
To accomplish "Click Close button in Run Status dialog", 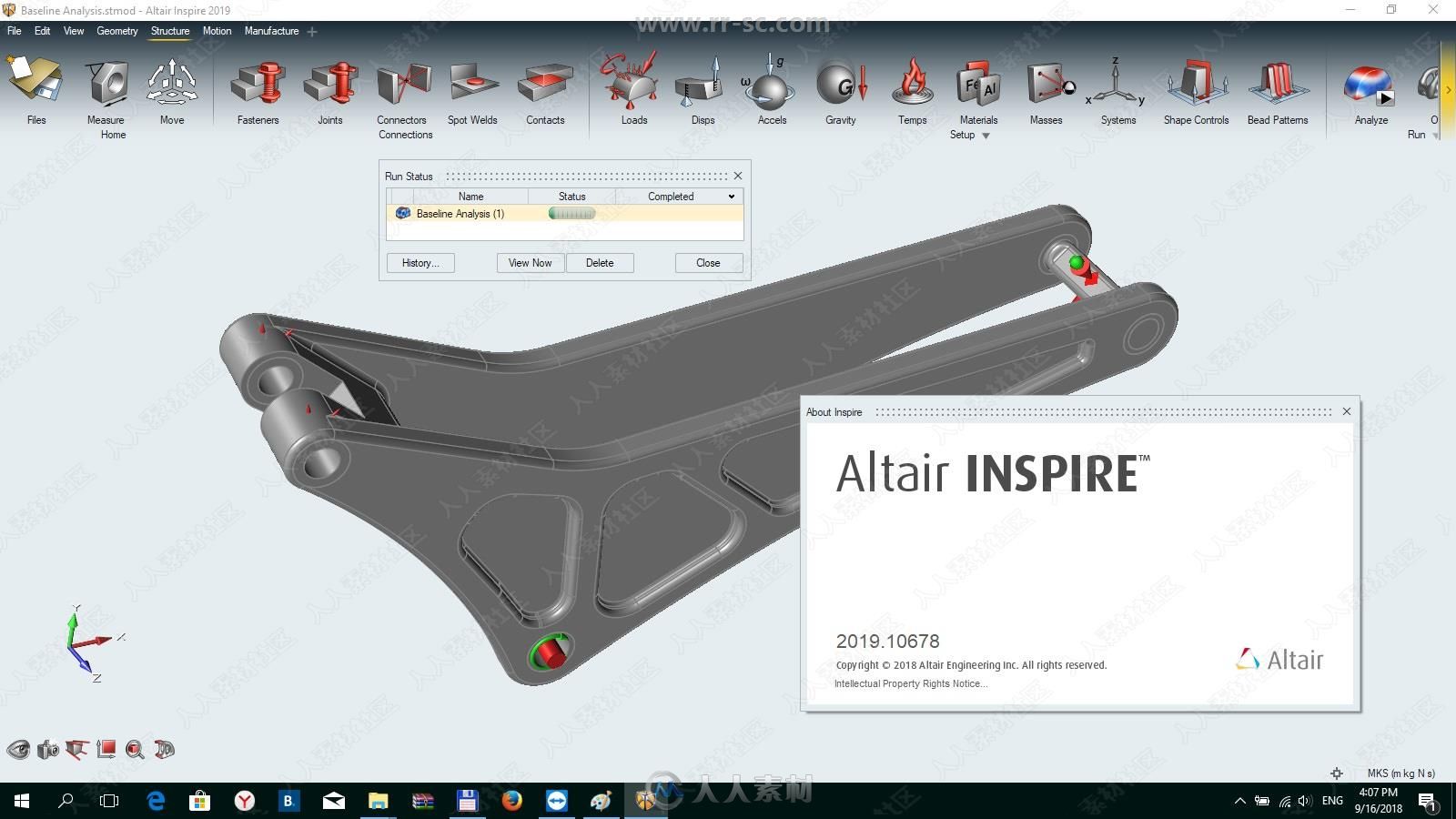I will [708, 263].
